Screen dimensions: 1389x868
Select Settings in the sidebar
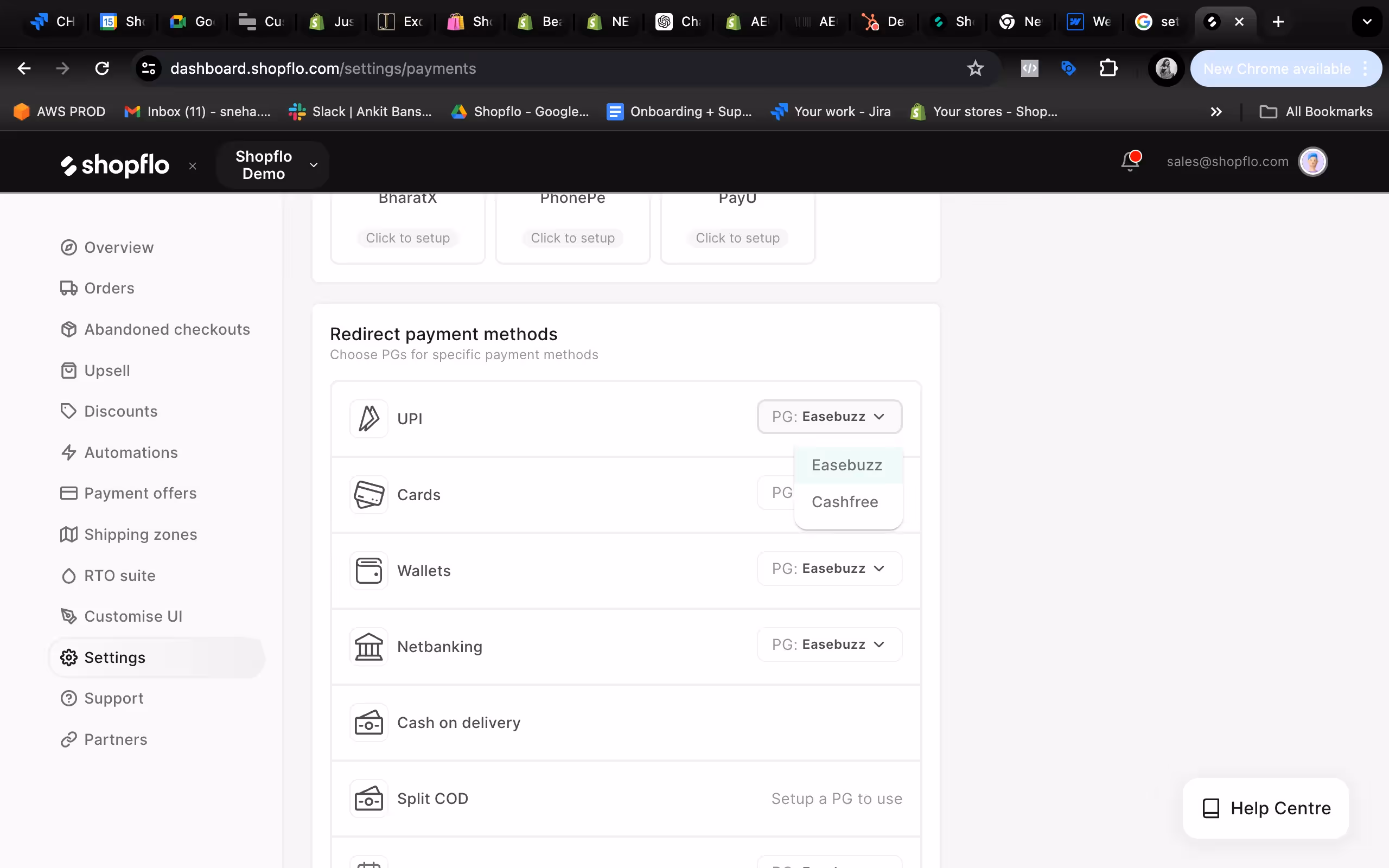tap(157, 658)
